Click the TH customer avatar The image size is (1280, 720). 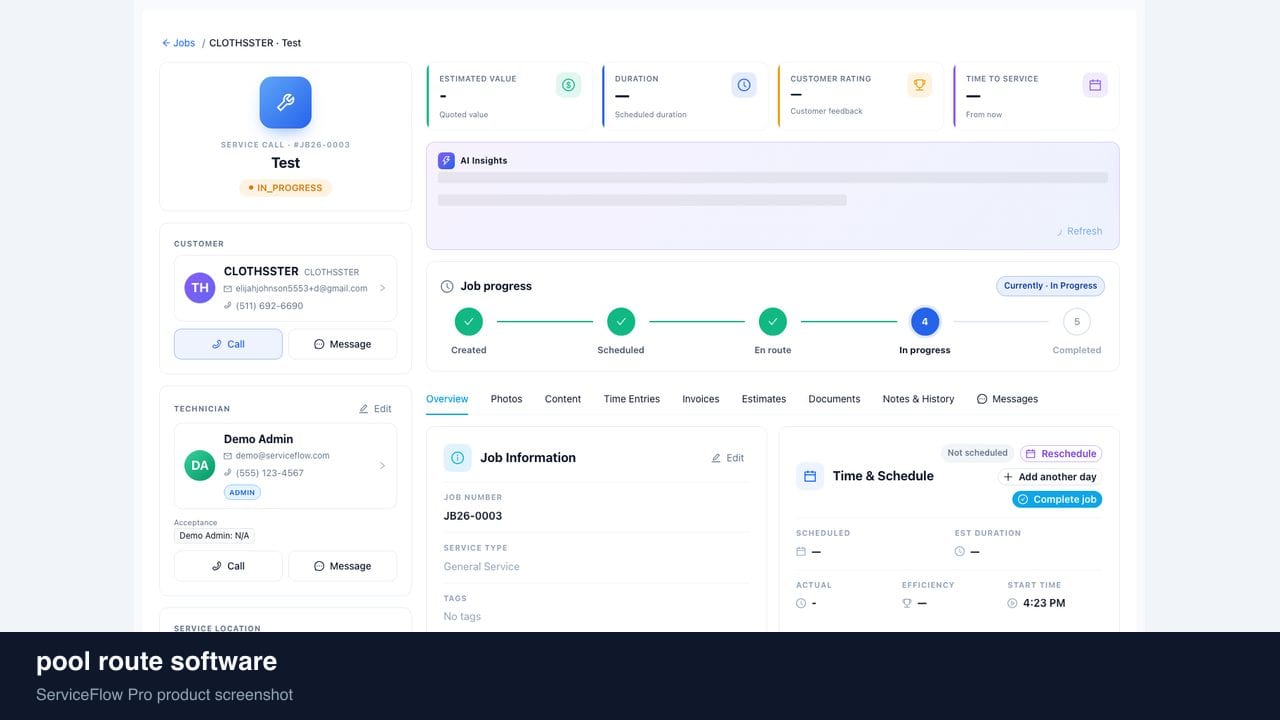[x=200, y=288]
